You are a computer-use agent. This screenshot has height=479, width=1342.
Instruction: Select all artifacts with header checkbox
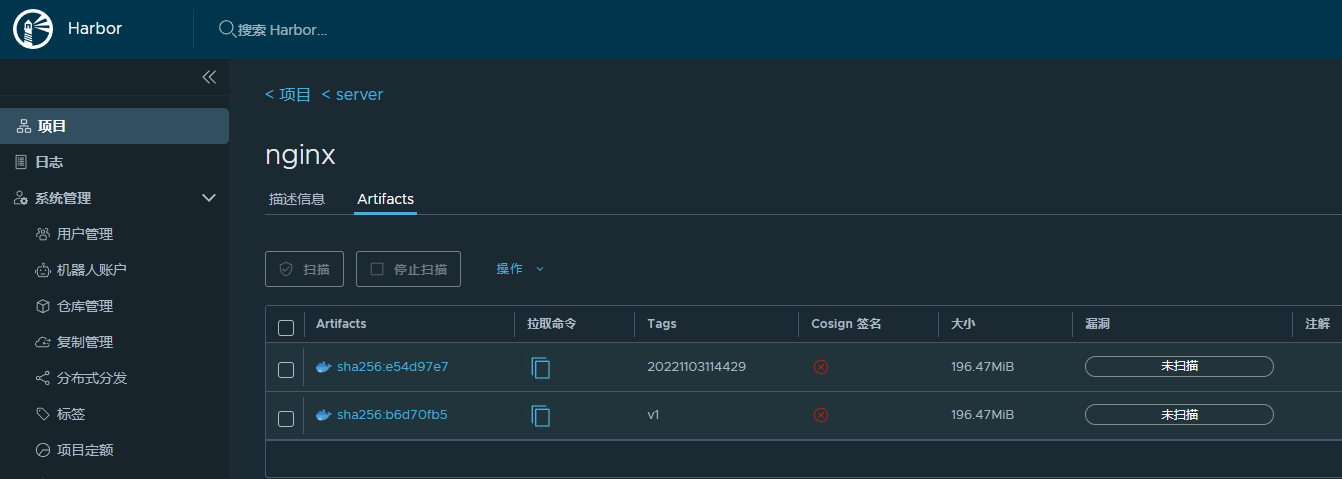click(x=286, y=327)
